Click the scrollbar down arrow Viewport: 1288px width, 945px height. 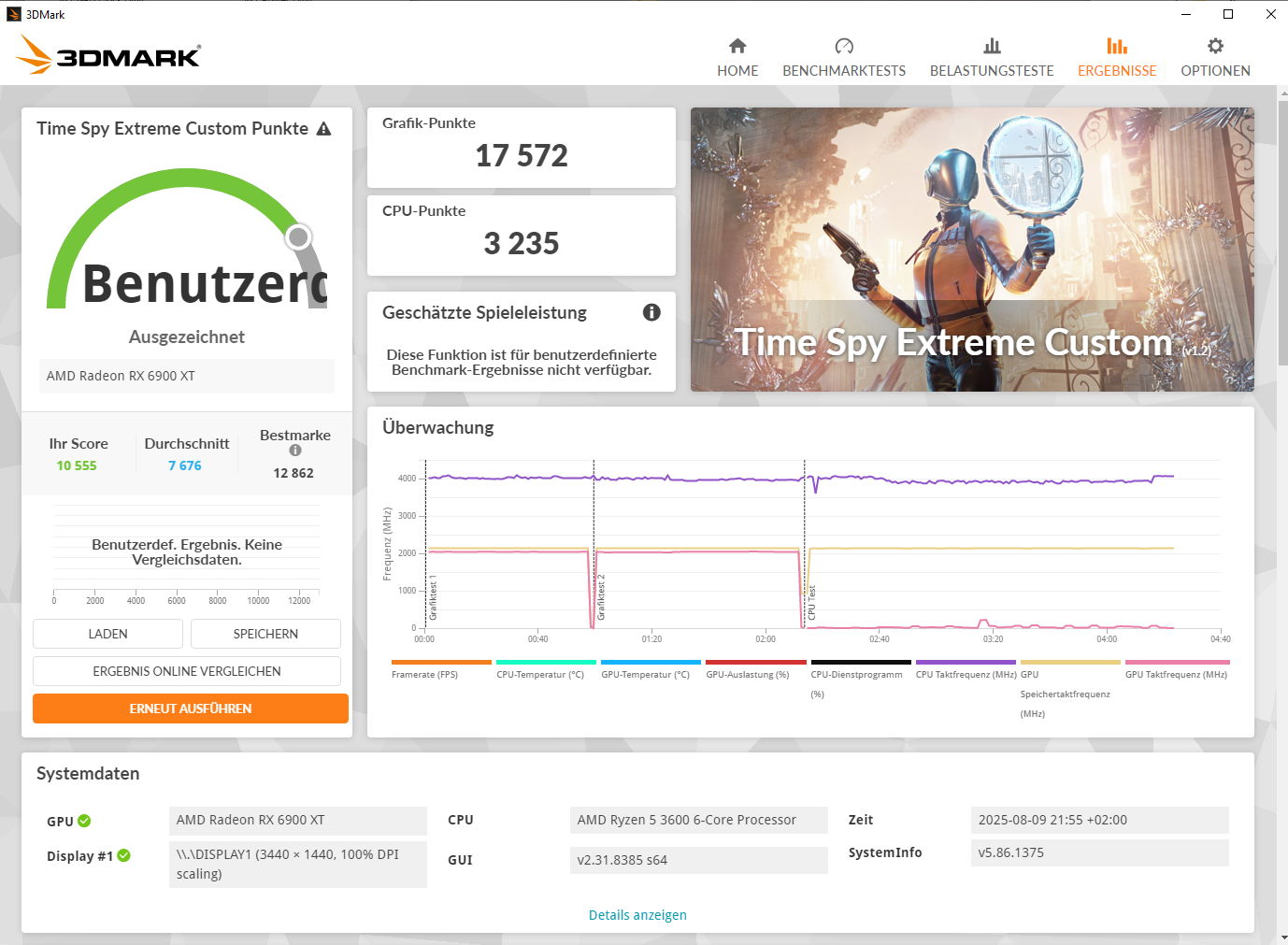click(1282, 938)
